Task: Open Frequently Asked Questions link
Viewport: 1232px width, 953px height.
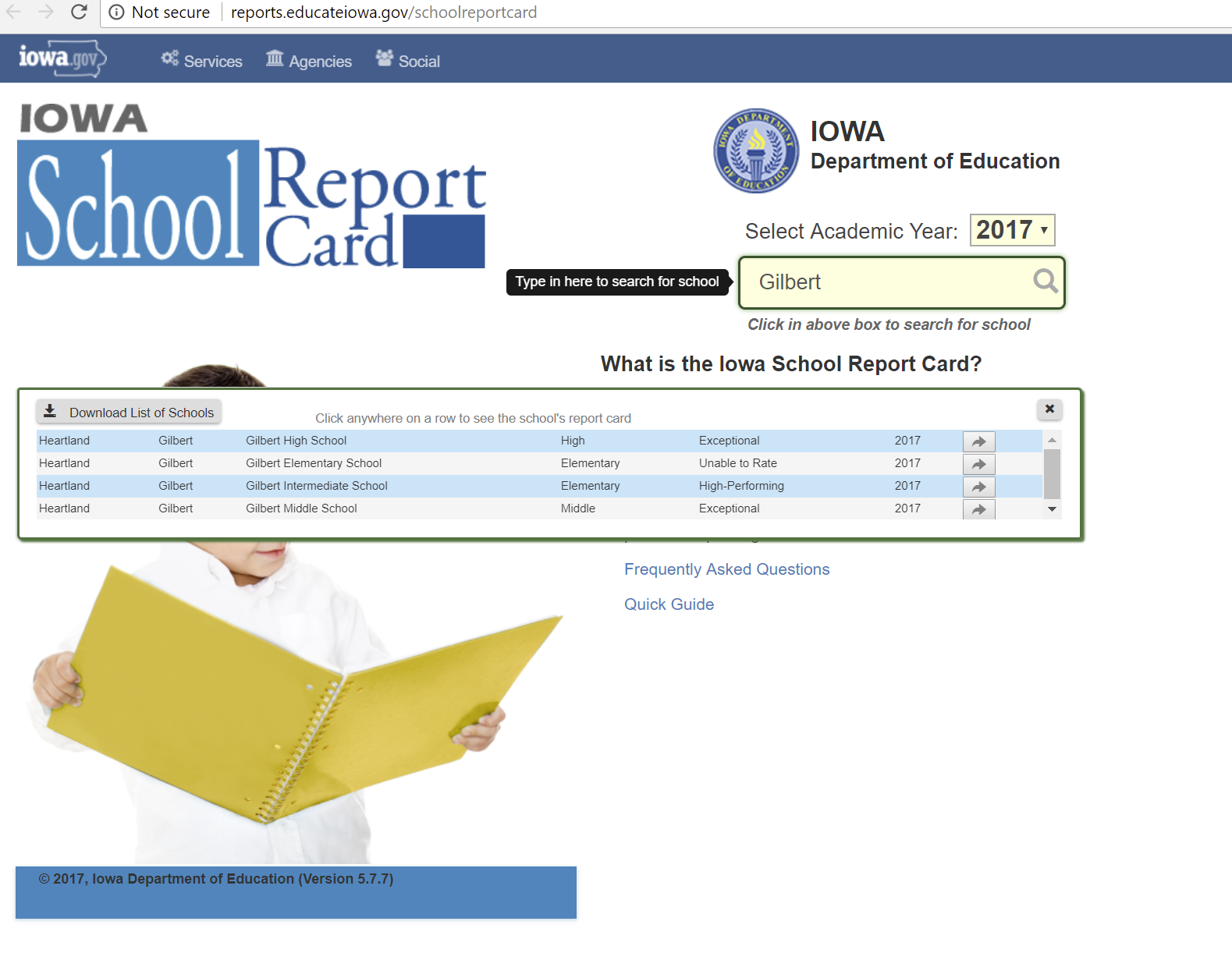Action: pyautogui.click(x=726, y=569)
